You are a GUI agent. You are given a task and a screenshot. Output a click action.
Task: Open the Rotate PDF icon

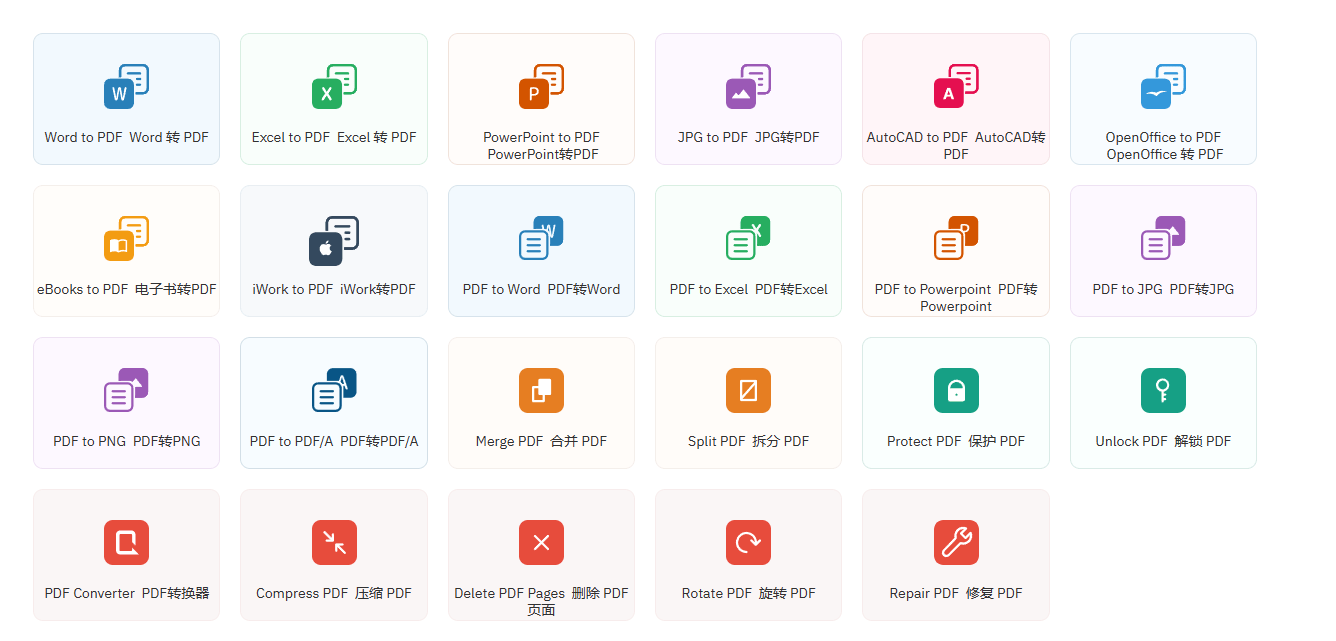pos(748,543)
